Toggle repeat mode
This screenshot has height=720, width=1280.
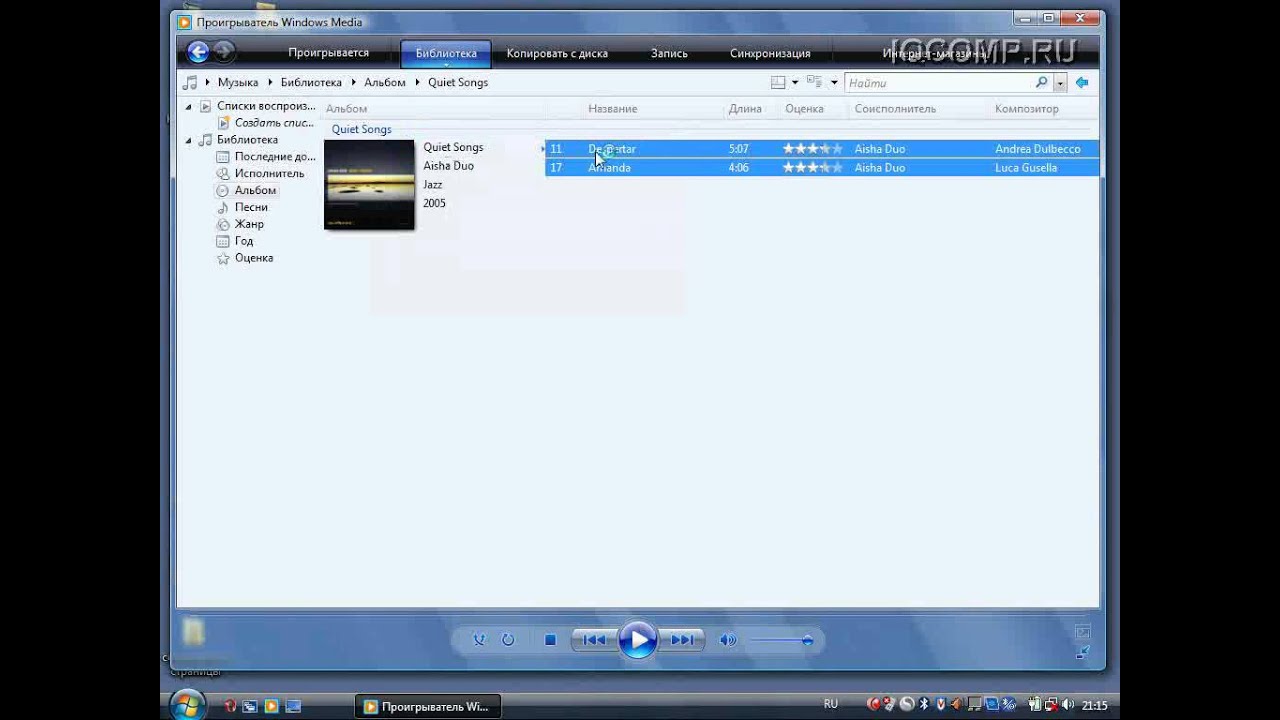tap(508, 640)
